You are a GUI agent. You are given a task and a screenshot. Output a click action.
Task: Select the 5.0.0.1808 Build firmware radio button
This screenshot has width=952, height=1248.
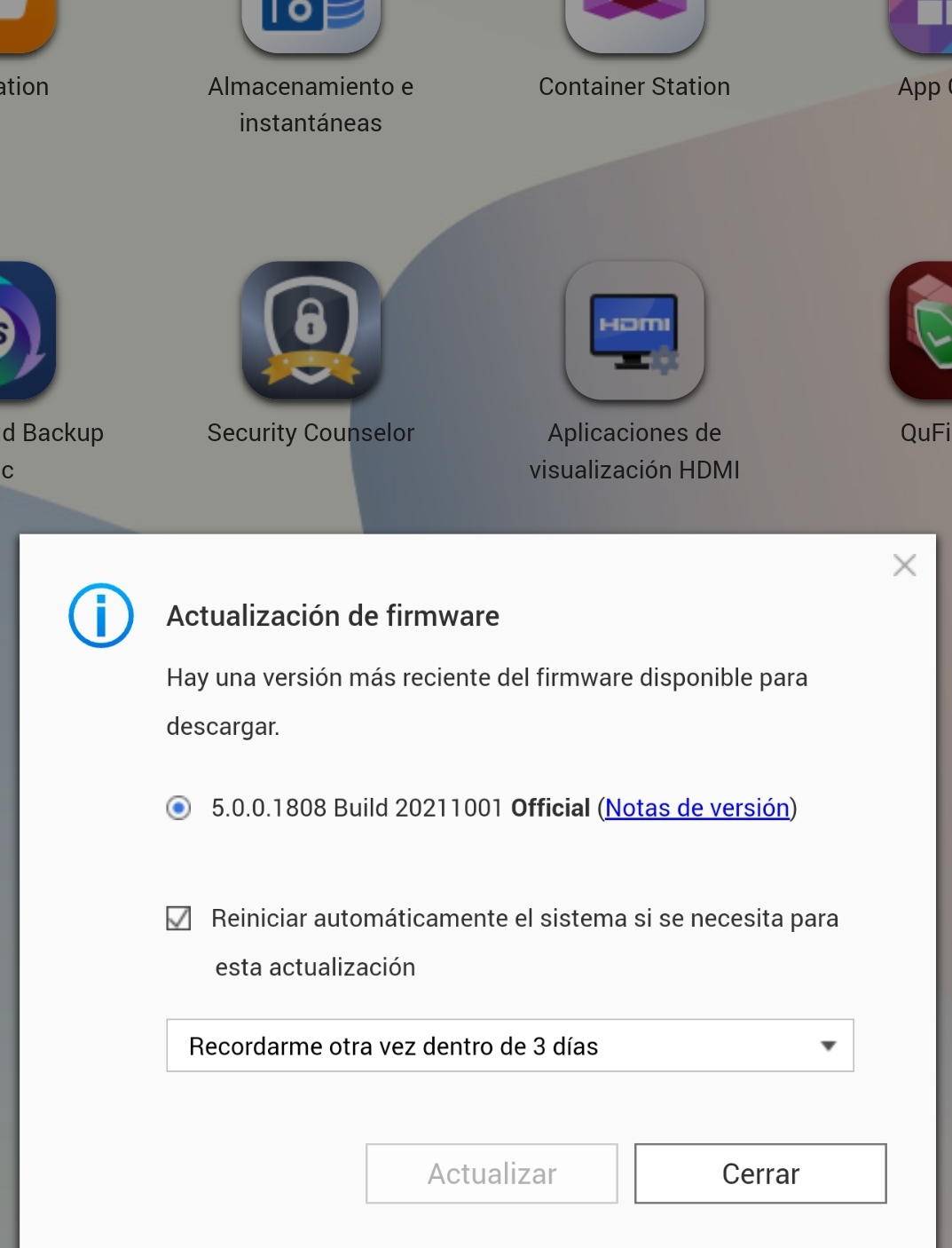coord(178,808)
